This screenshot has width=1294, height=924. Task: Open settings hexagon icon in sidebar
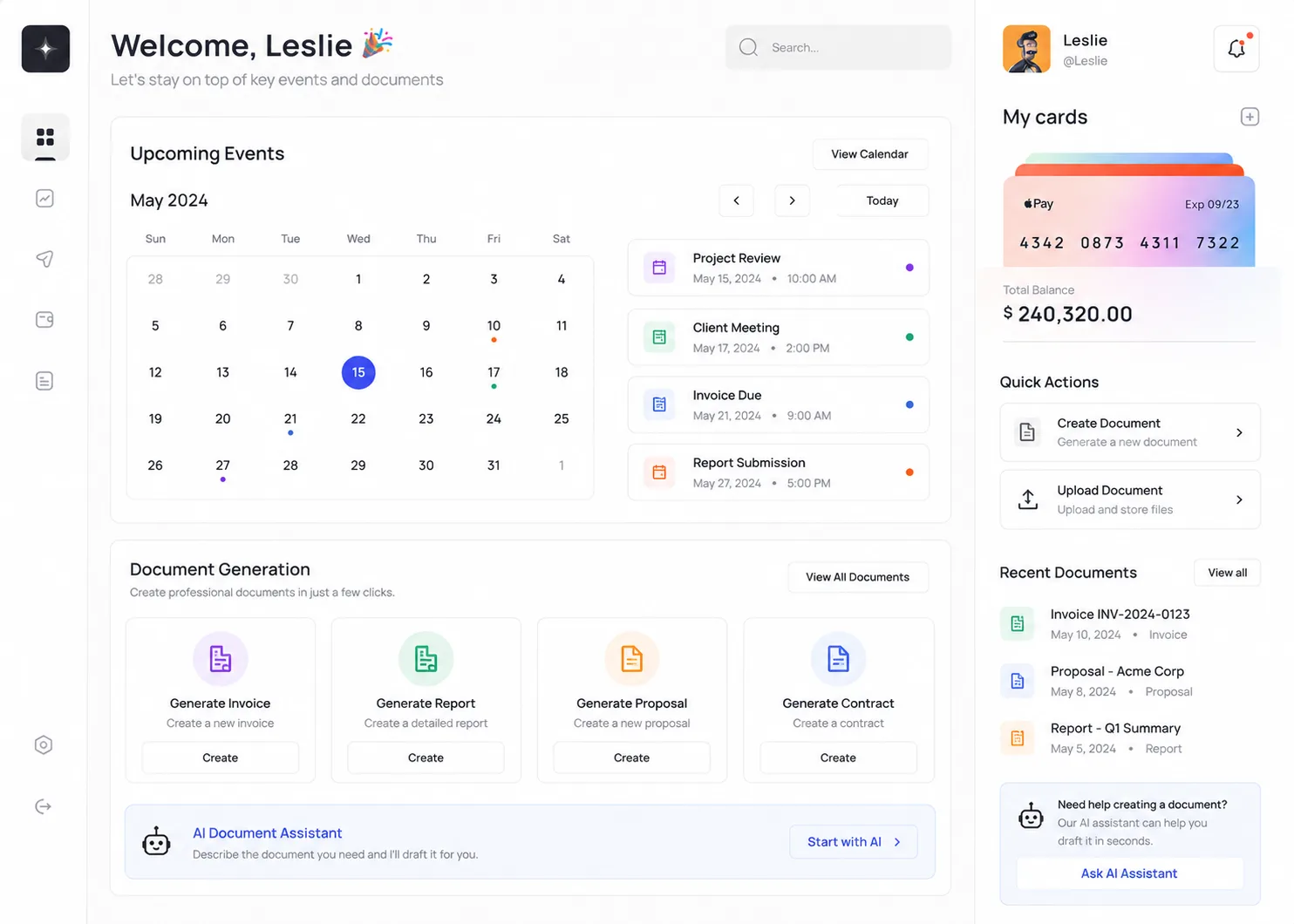(x=44, y=745)
